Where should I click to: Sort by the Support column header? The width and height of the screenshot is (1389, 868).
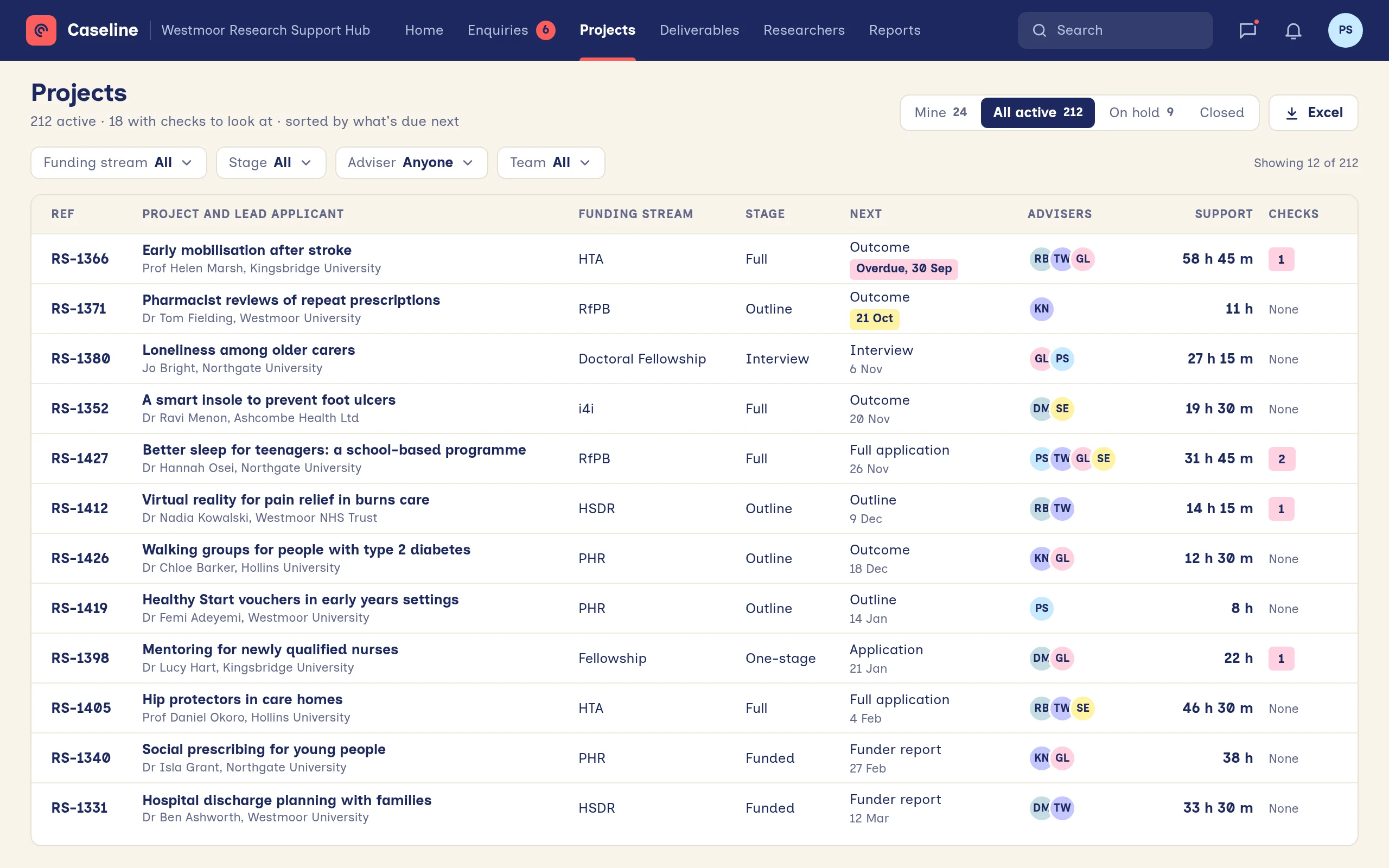(1224, 214)
